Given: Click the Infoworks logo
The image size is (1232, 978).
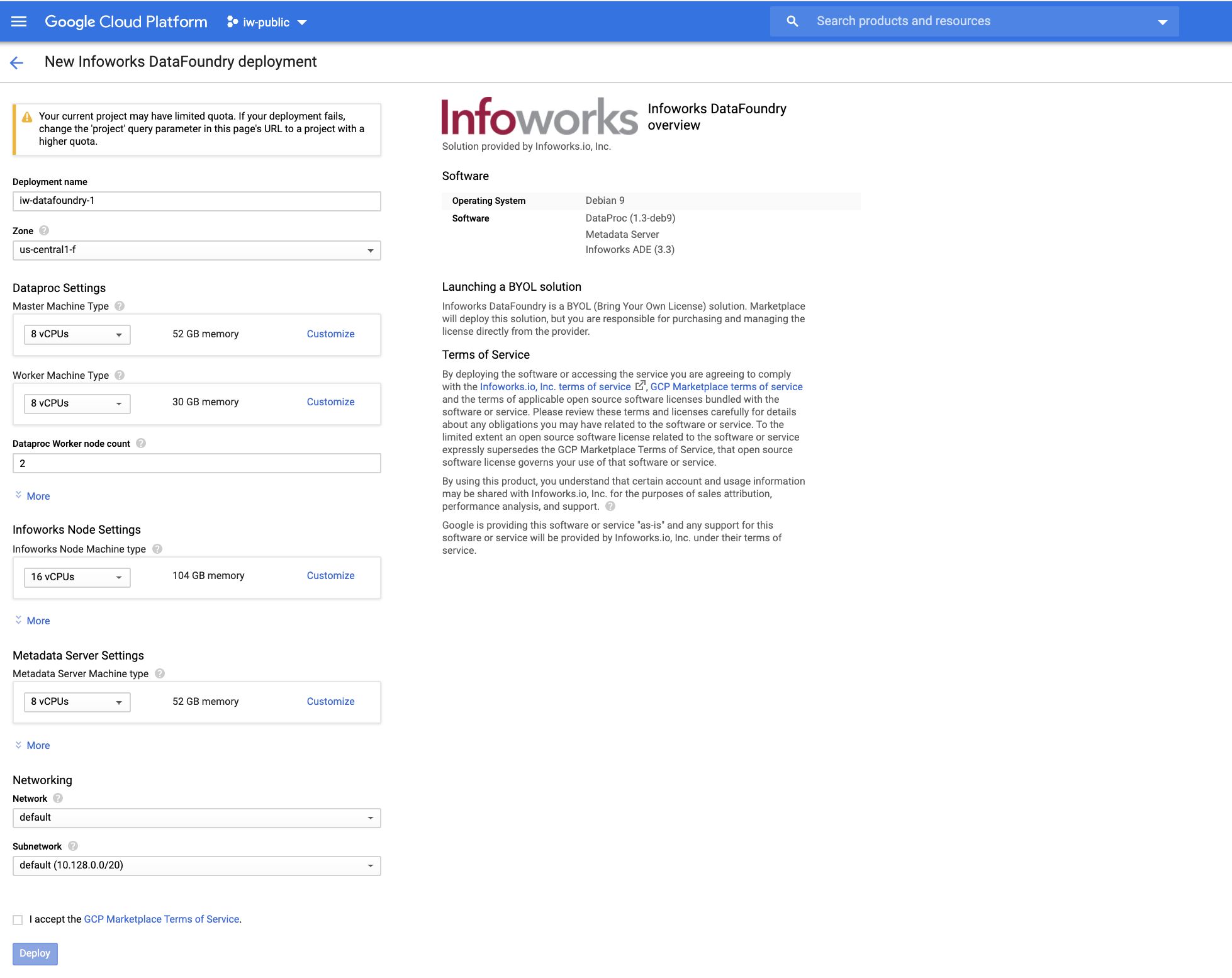Looking at the screenshot, I should (540, 116).
